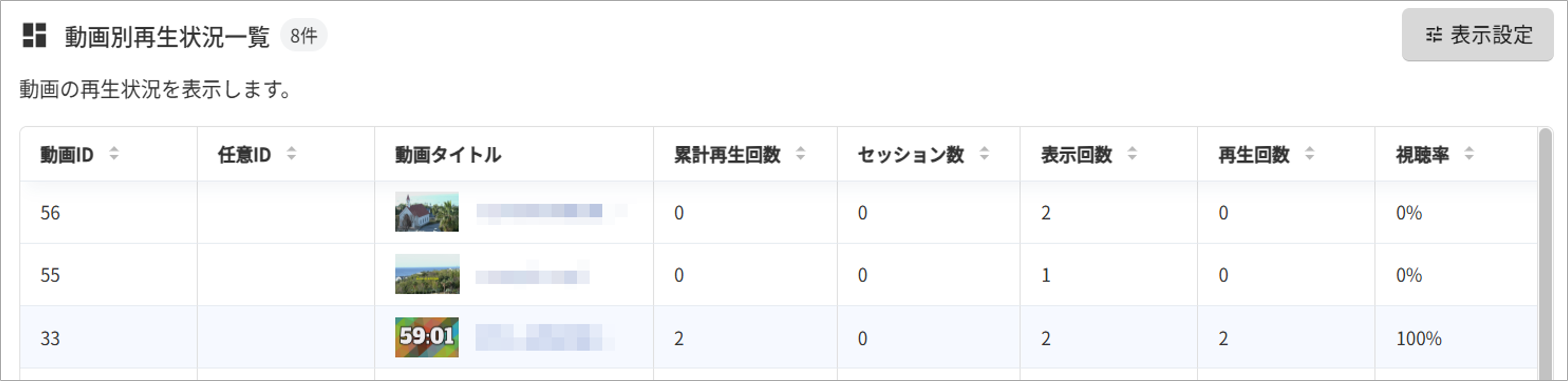Sort by 表示回数 column arrows
The height and width of the screenshot is (381, 1568).
coord(1132,153)
